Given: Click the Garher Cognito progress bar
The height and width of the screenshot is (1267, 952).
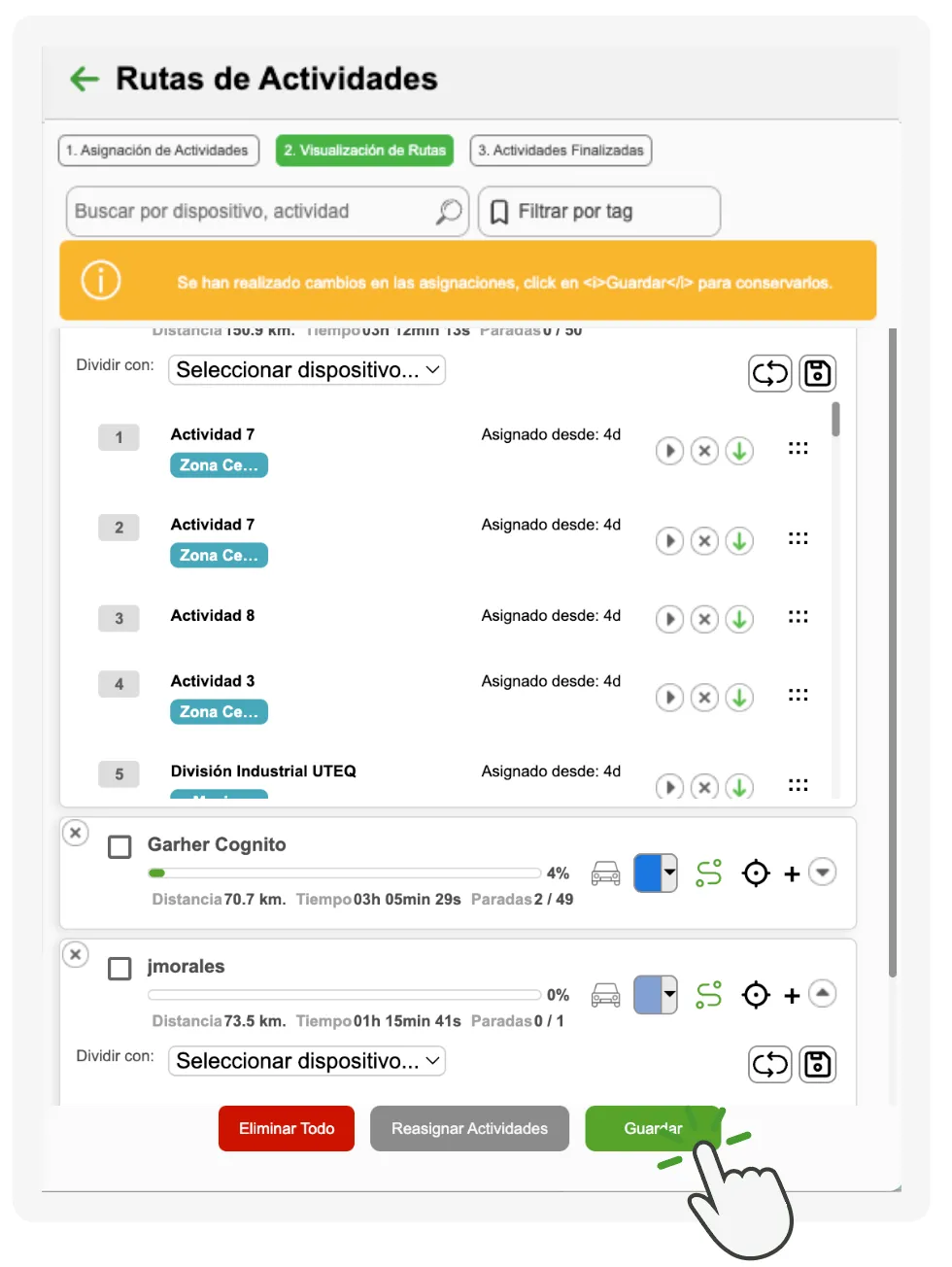Looking at the screenshot, I should tap(344, 873).
